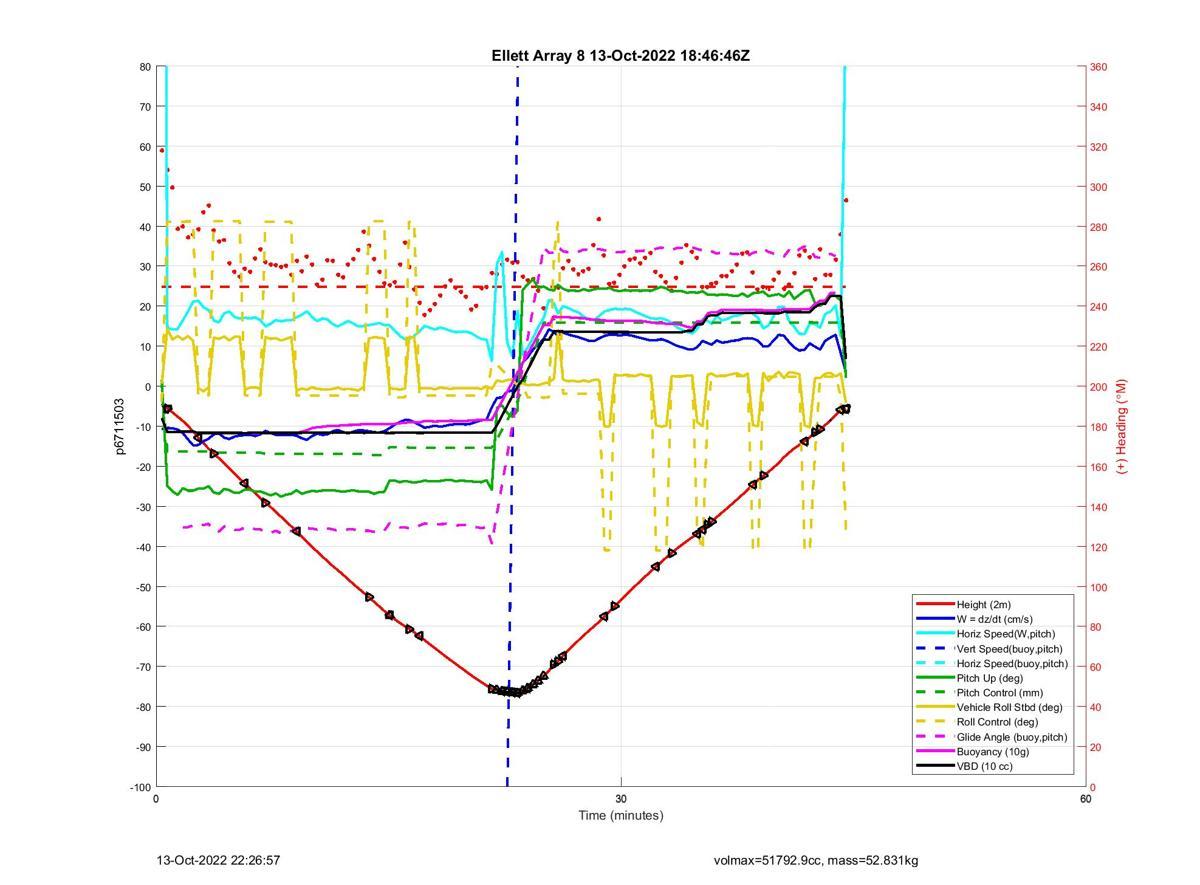Click the '280' heading axis tick label
The height and width of the screenshot is (885, 1200).
click(x=1098, y=227)
